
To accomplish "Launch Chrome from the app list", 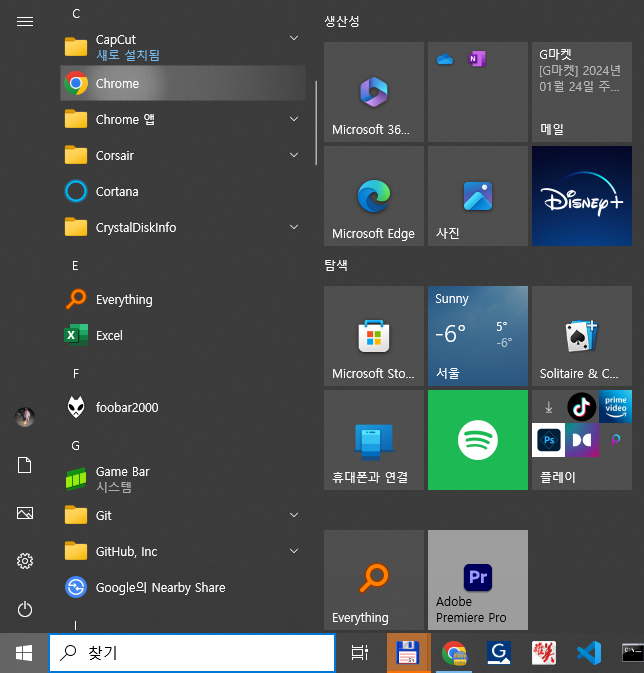I will [x=183, y=83].
